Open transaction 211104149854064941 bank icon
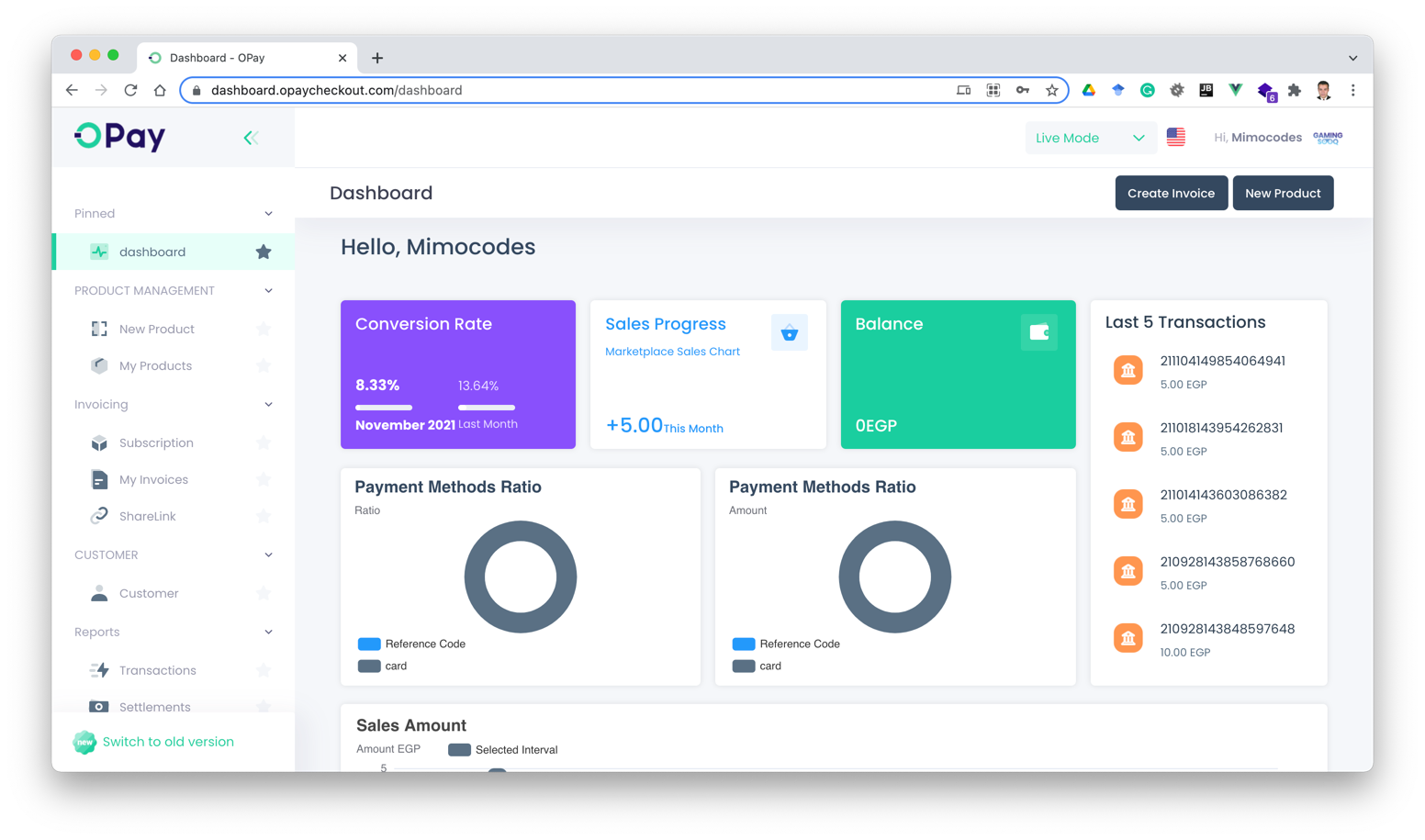The image size is (1425, 840). (x=1128, y=370)
